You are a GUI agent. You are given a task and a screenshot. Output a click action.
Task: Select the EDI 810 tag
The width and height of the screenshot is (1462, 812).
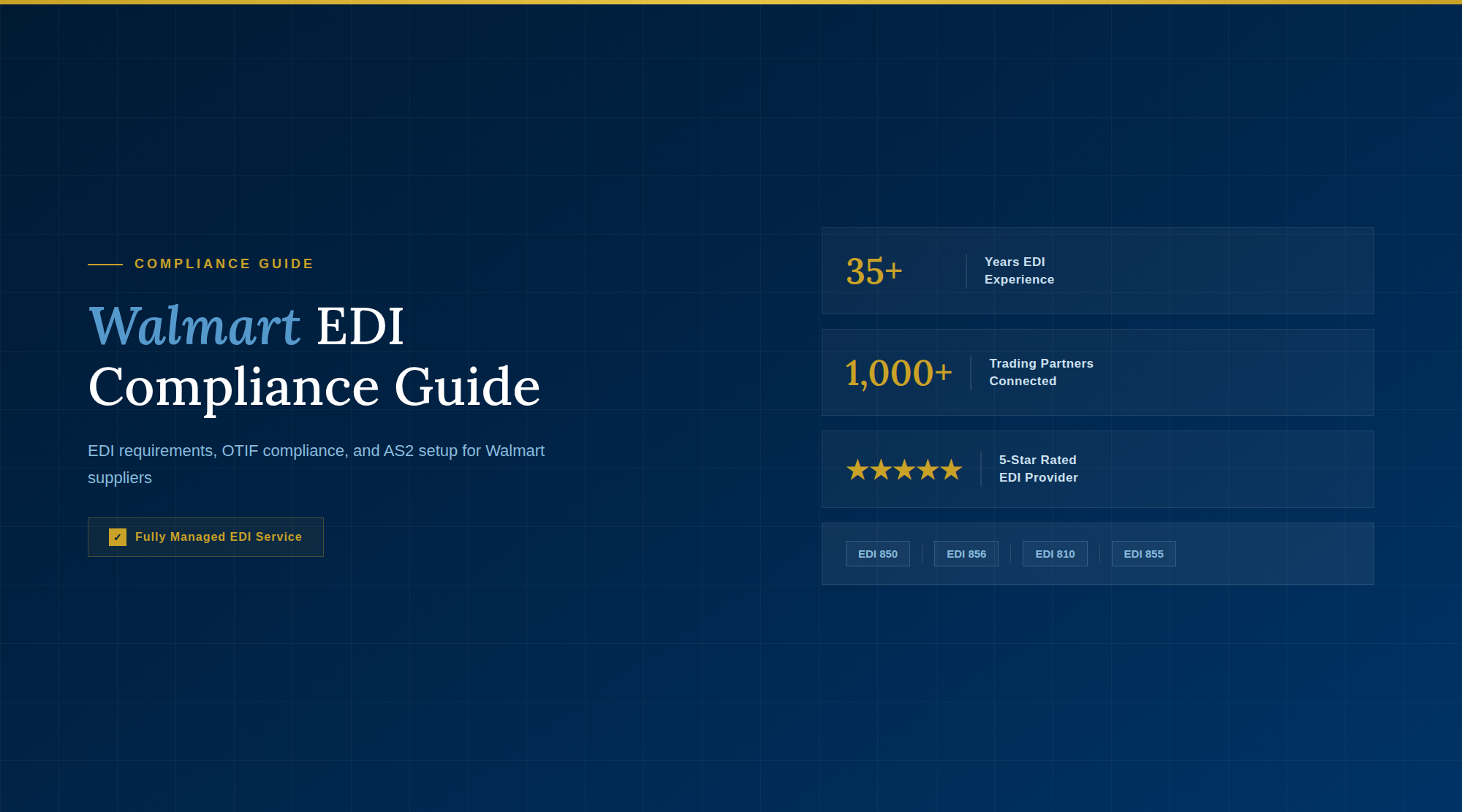tap(1054, 554)
